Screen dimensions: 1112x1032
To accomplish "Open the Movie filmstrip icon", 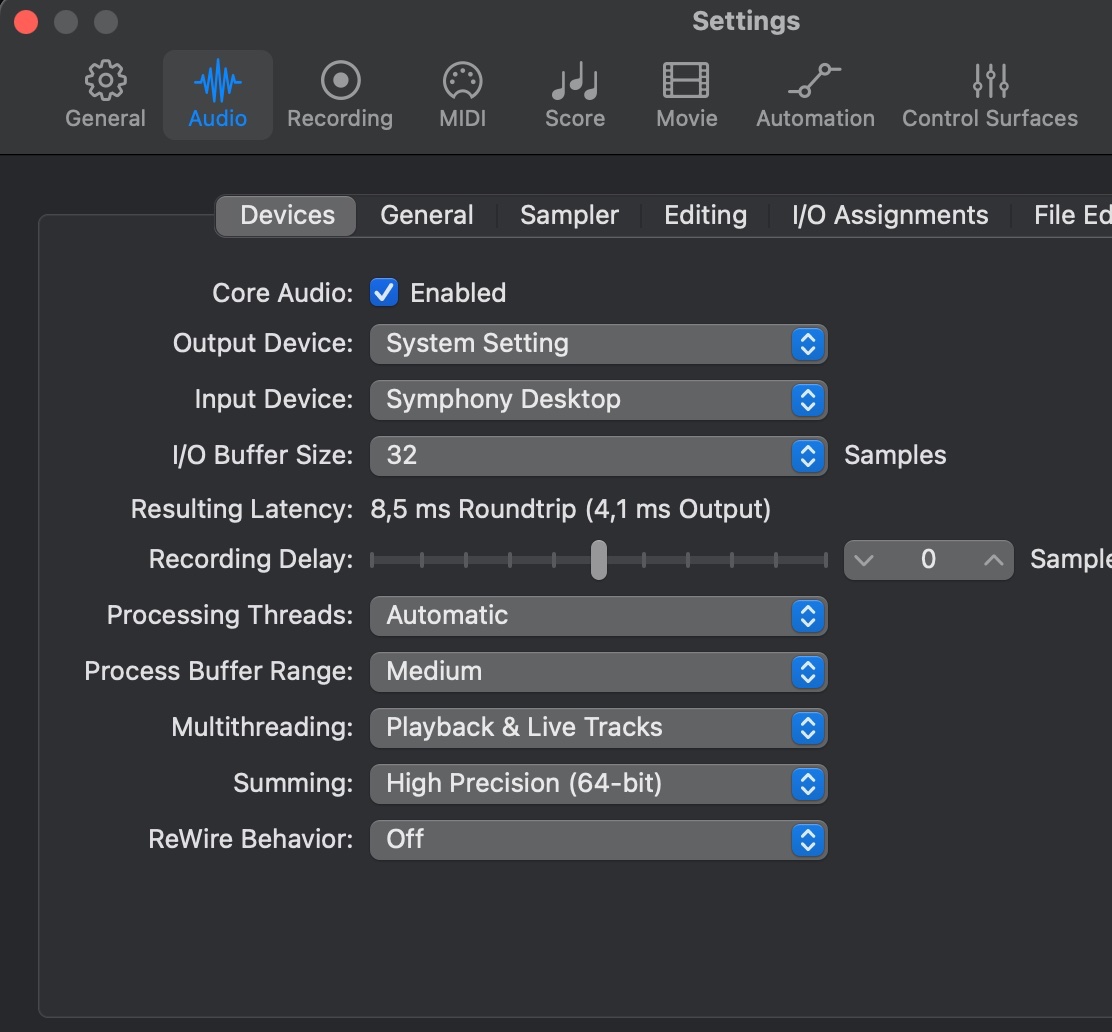I will 686,82.
